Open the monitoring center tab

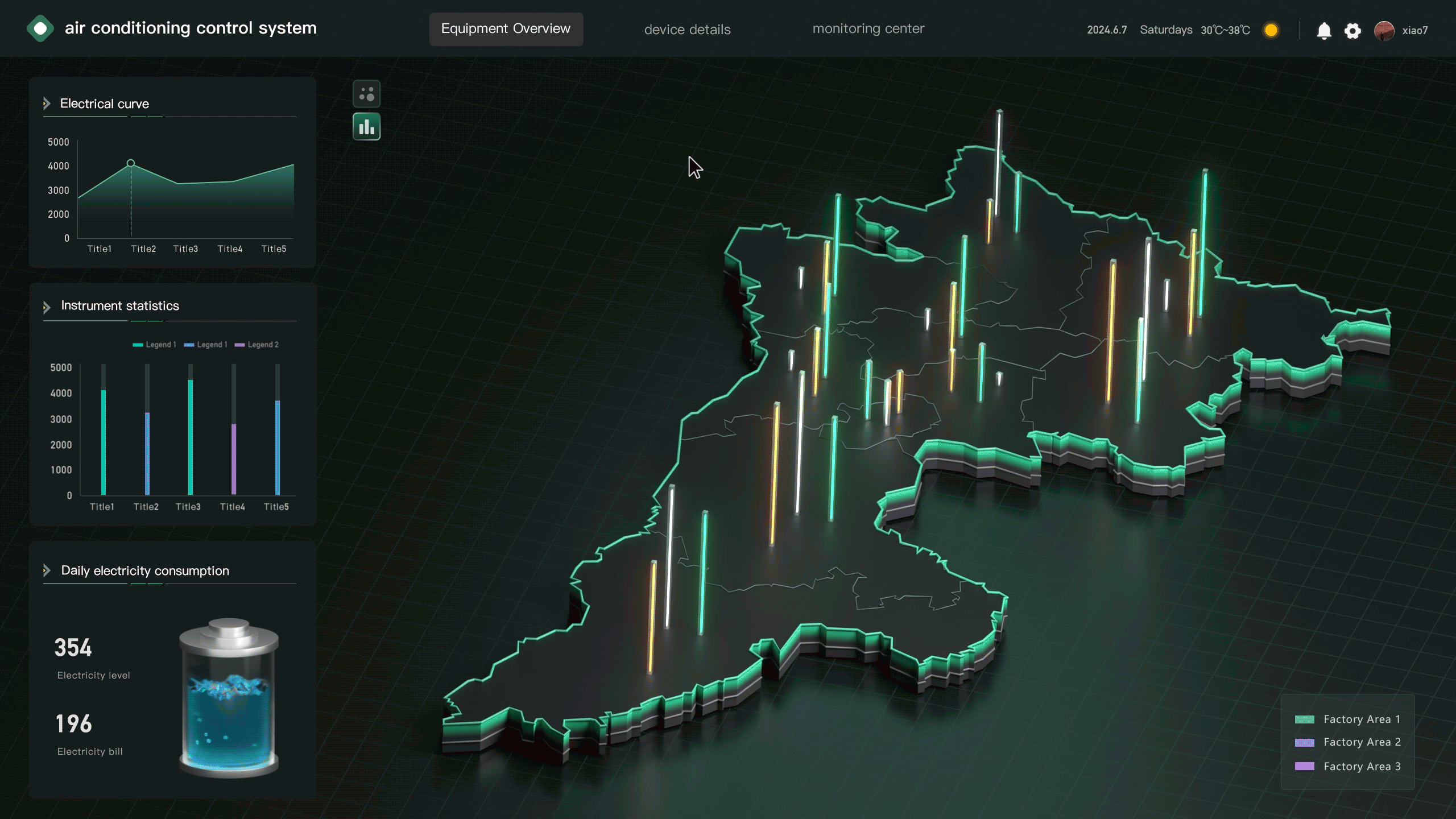(x=868, y=28)
